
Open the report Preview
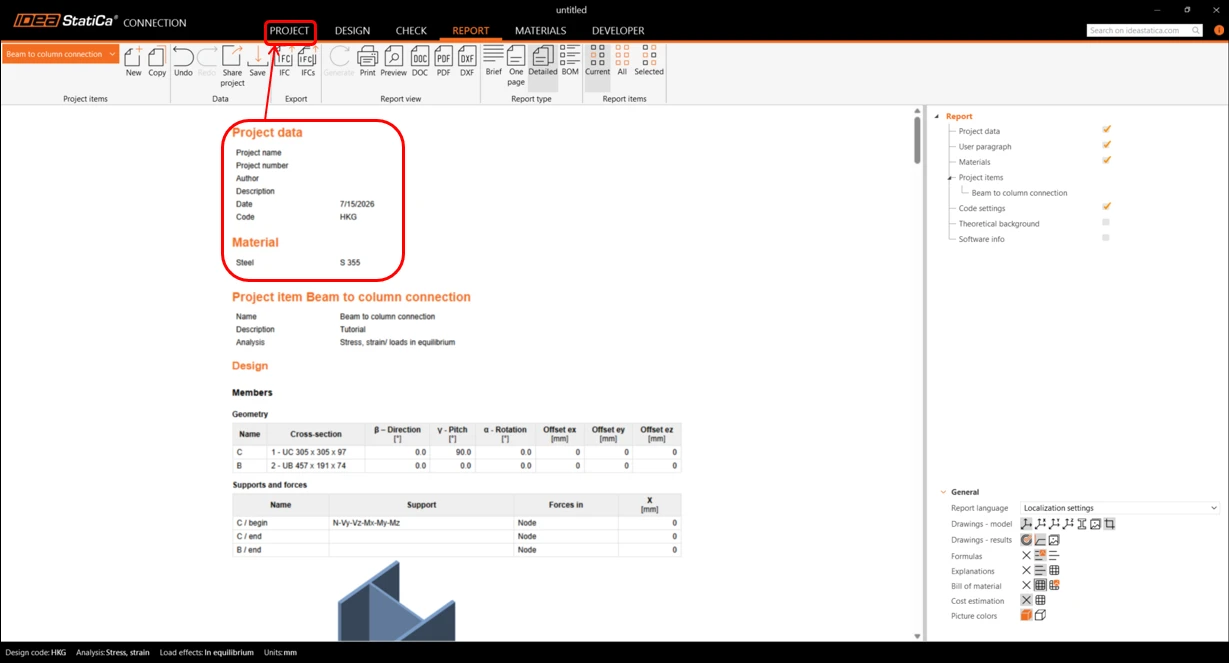[x=393, y=61]
